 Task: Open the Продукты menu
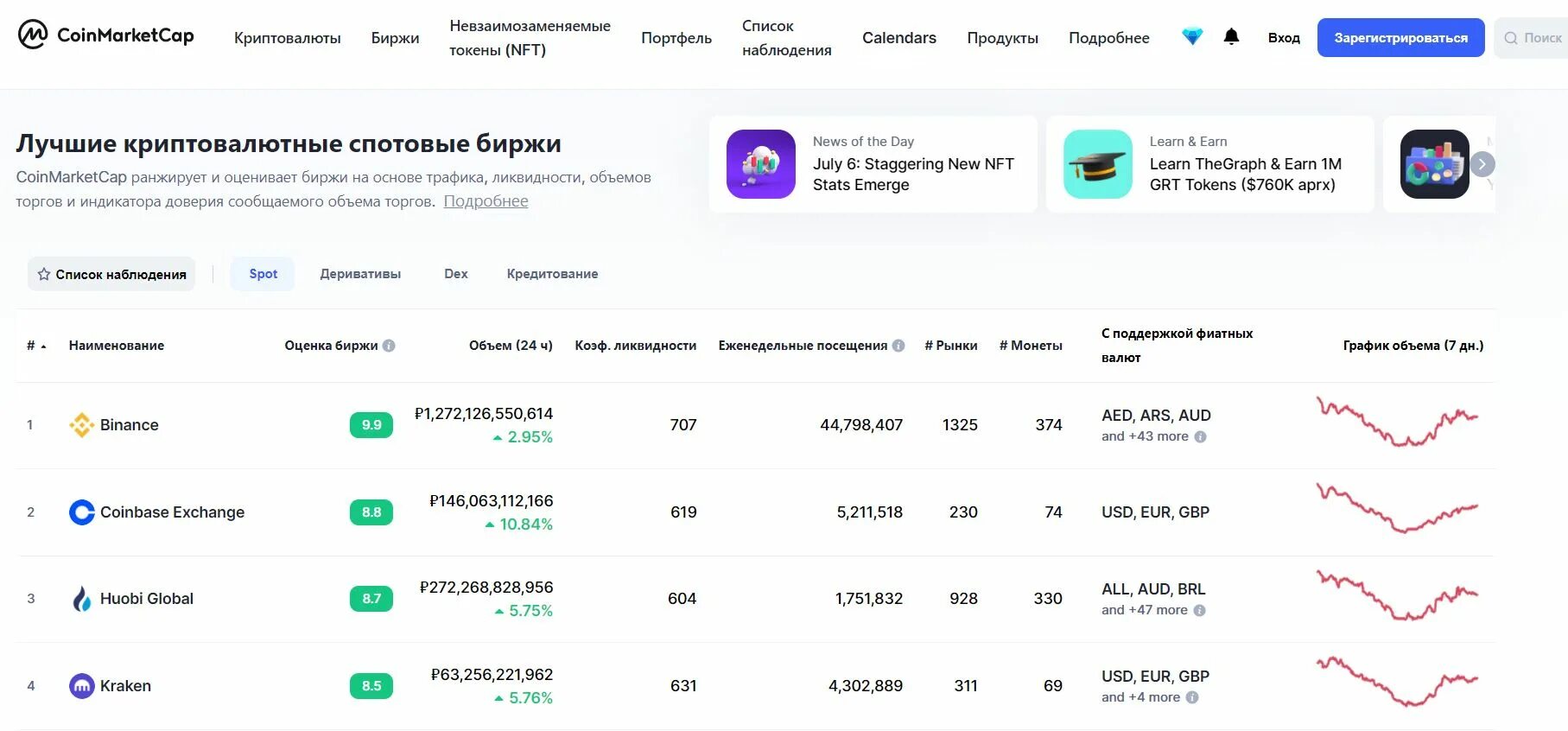click(x=1002, y=38)
